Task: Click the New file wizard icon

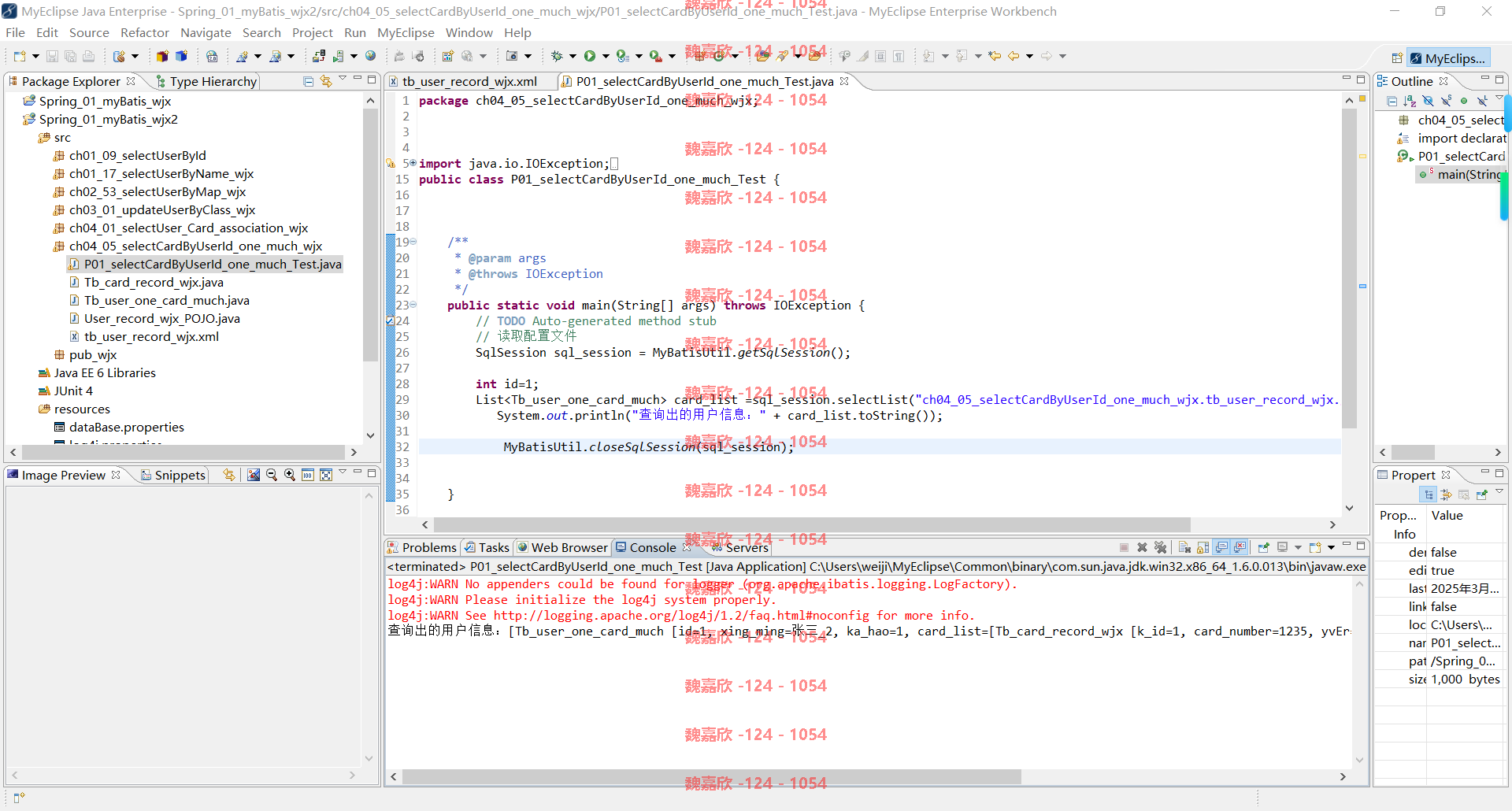Action: 20,56
